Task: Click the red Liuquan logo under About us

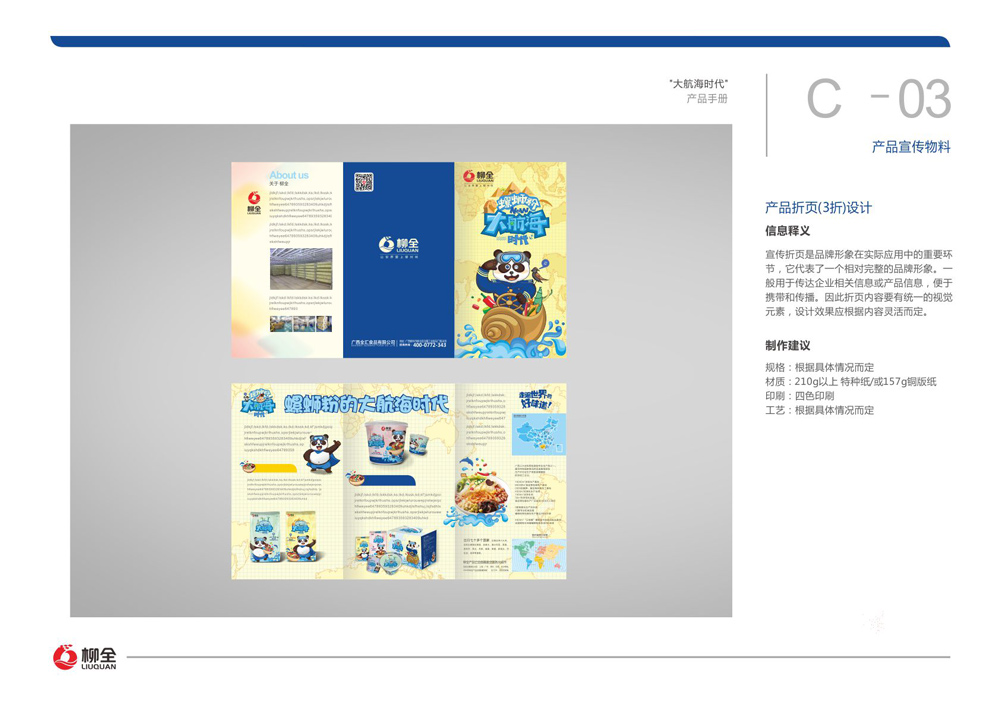Action: (x=252, y=203)
